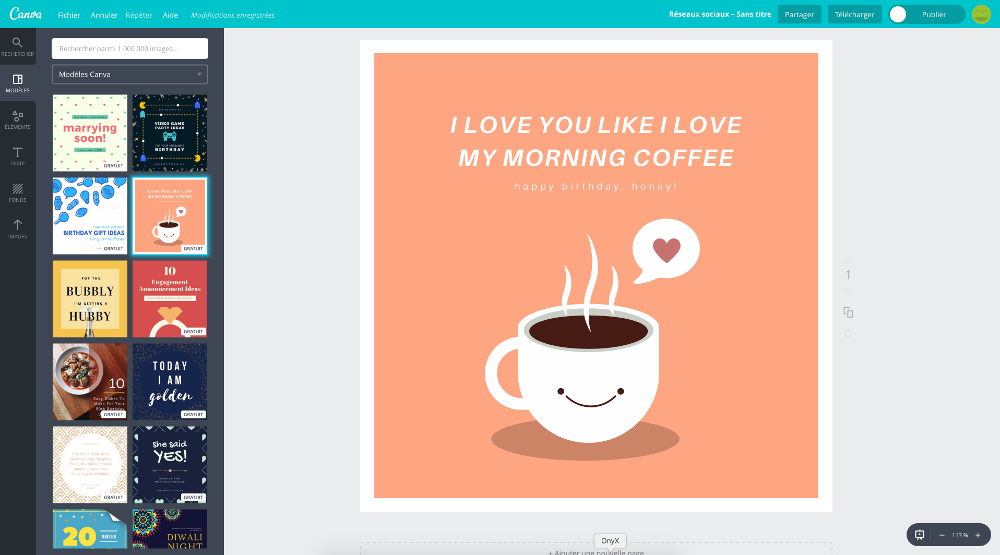The image size is (1000, 555).
Task: Choose the 10 Engagement Announcement Ideas template
Action: tap(170, 299)
